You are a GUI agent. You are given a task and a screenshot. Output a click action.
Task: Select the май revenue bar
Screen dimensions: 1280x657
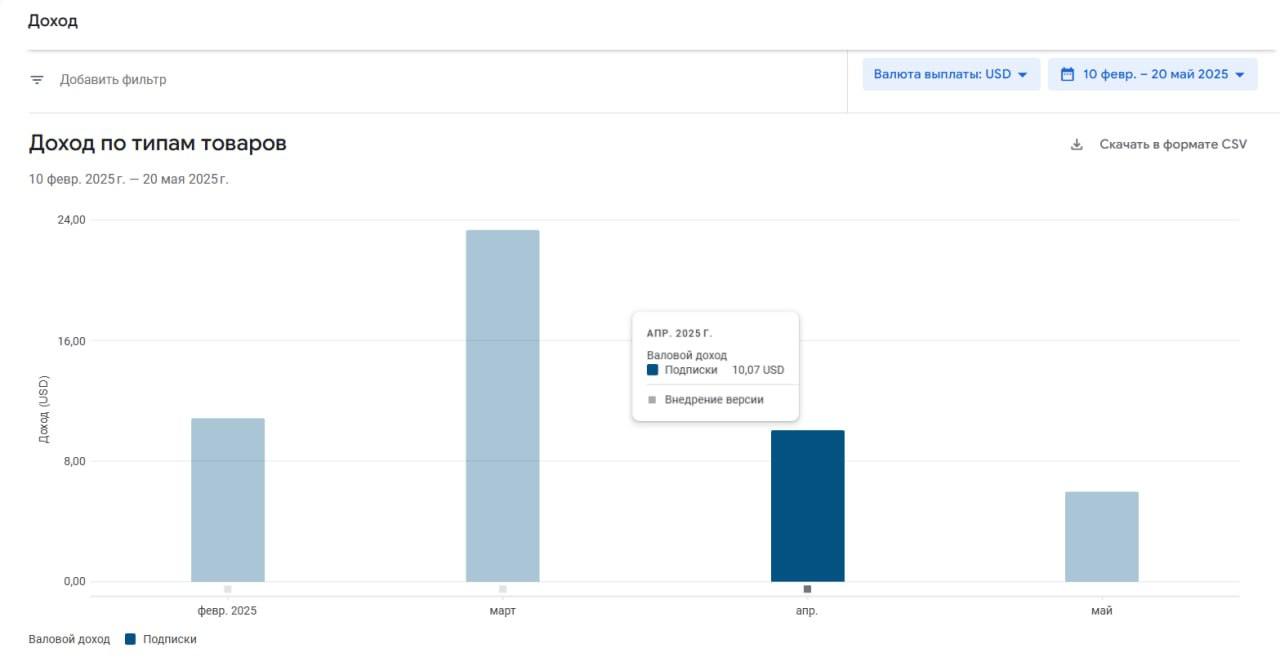pyautogui.click(x=1101, y=536)
